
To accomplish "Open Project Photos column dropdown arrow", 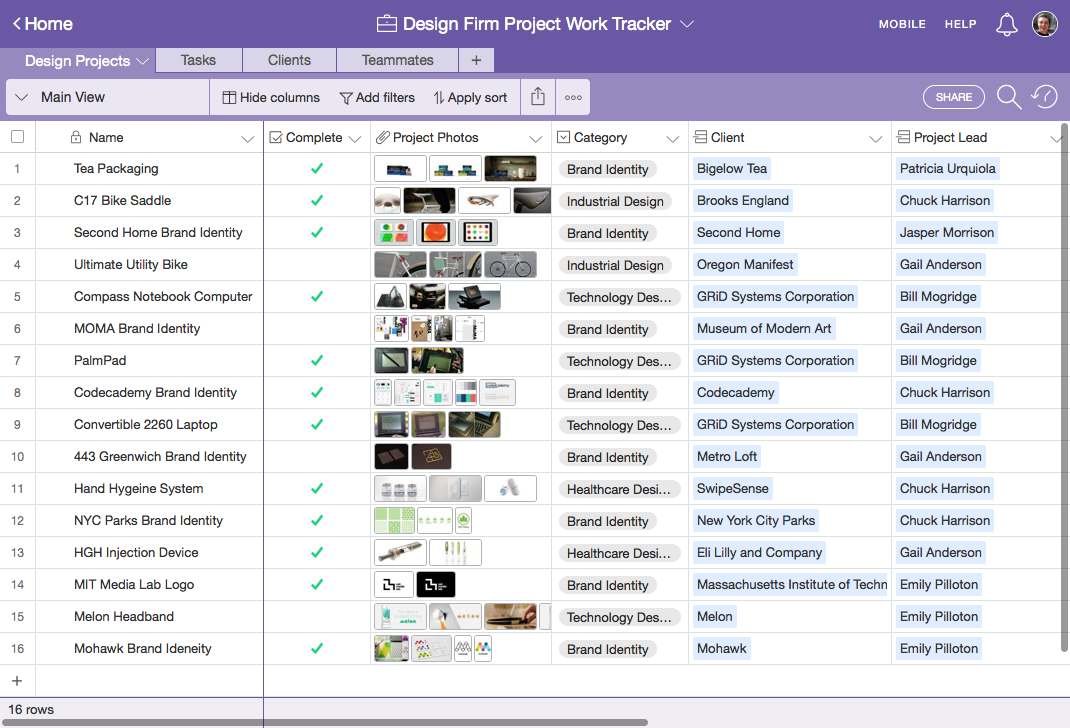I will [536, 139].
